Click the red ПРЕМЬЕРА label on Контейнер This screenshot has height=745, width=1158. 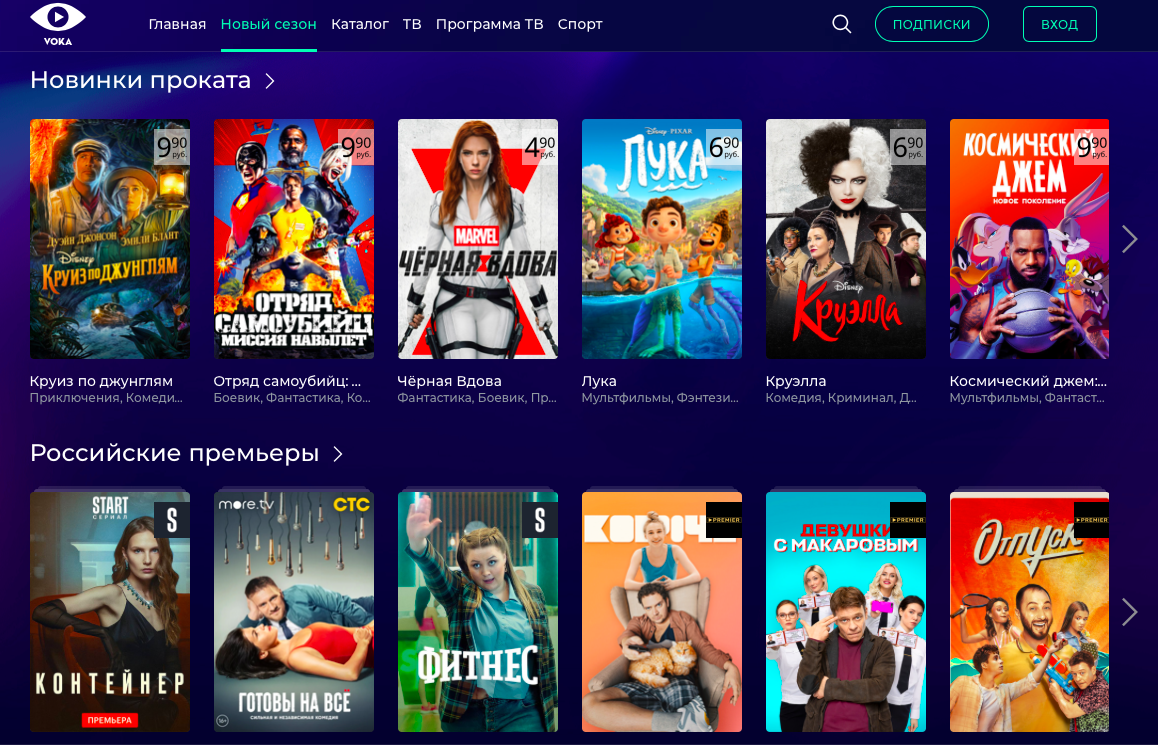110,720
